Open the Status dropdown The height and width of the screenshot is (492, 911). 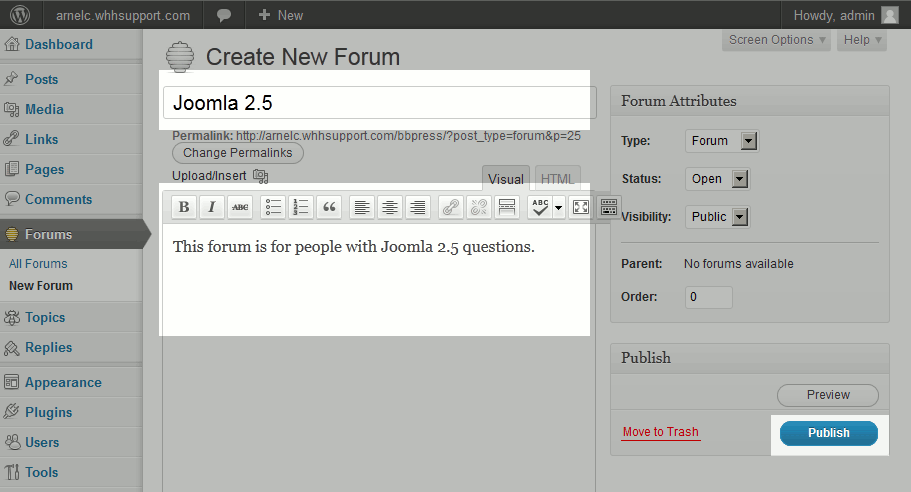[x=718, y=179]
